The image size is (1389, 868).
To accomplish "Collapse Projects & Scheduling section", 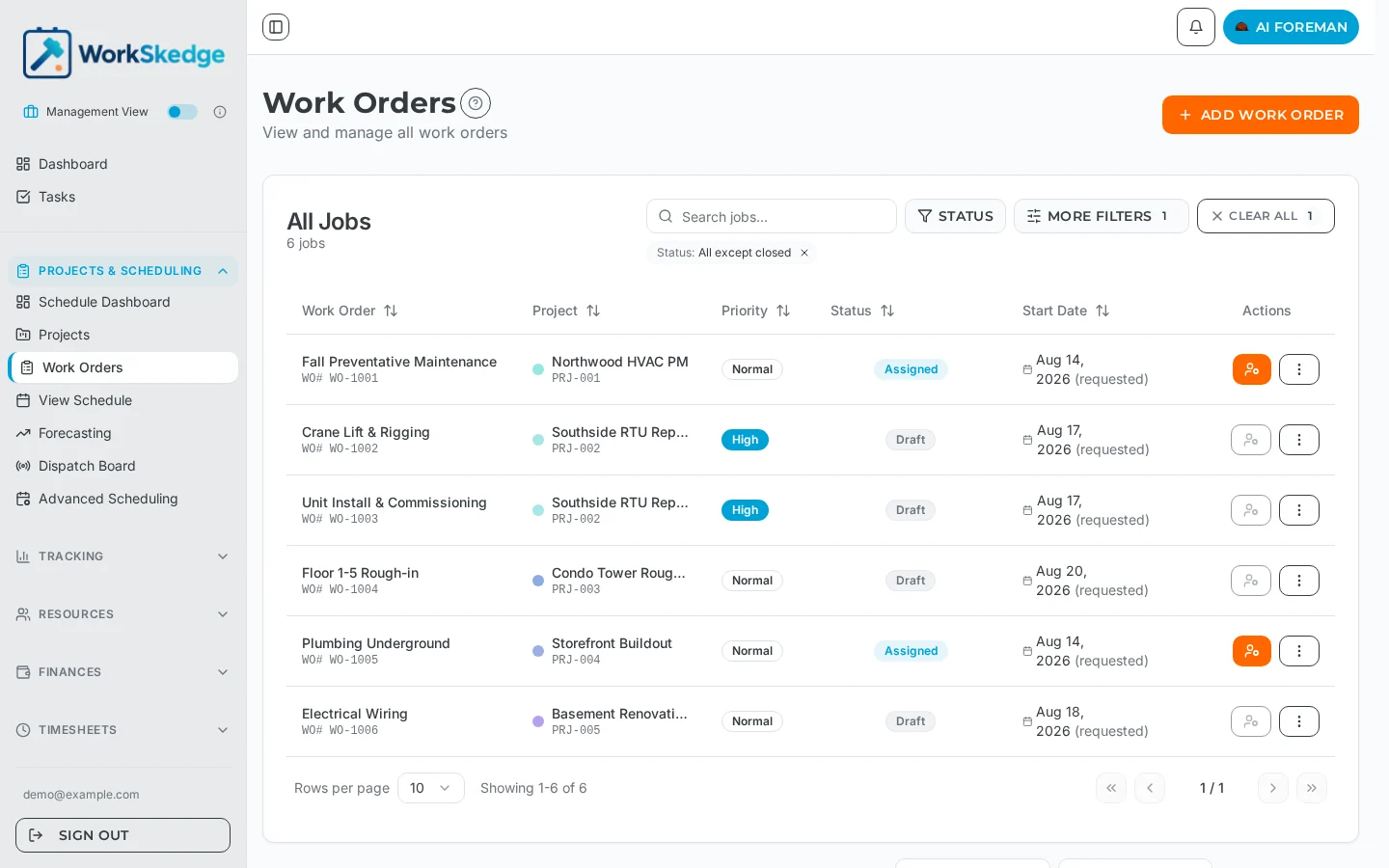I will pos(123,271).
